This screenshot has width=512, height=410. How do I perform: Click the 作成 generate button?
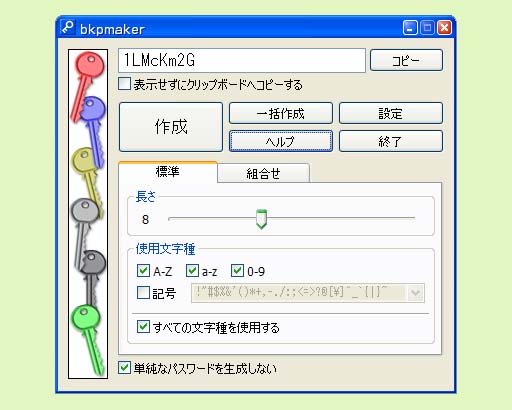coord(171,127)
